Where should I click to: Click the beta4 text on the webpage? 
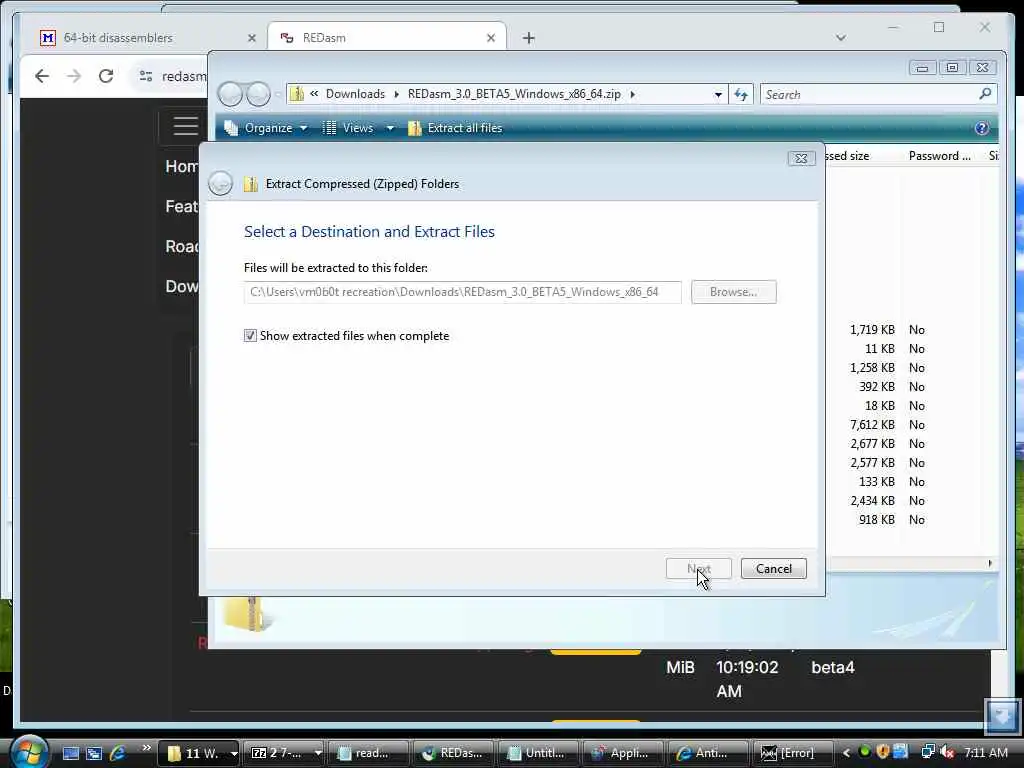pyautogui.click(x=833, y=667)
